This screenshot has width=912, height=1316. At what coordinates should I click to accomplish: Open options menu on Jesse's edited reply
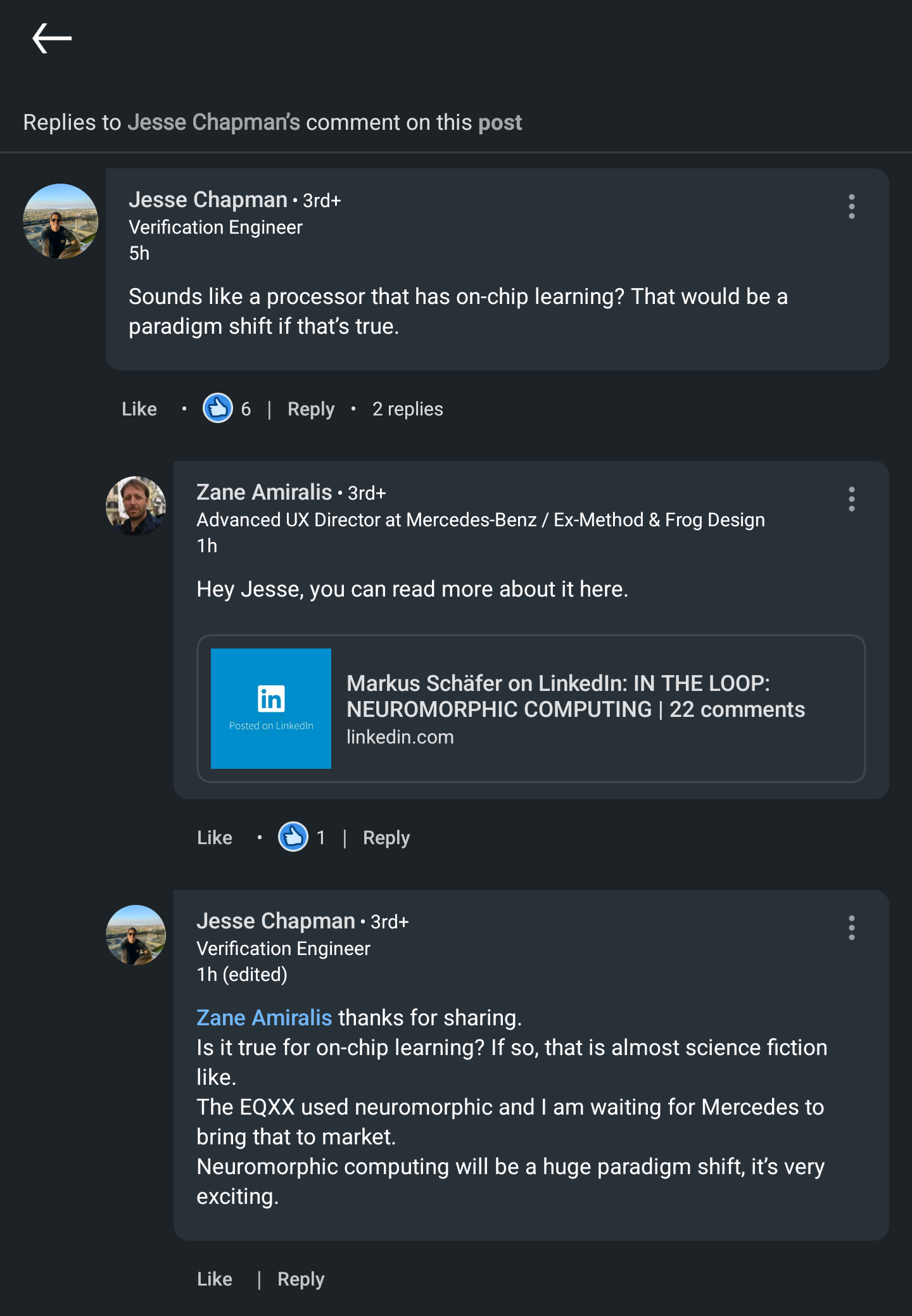click(851, 928)
